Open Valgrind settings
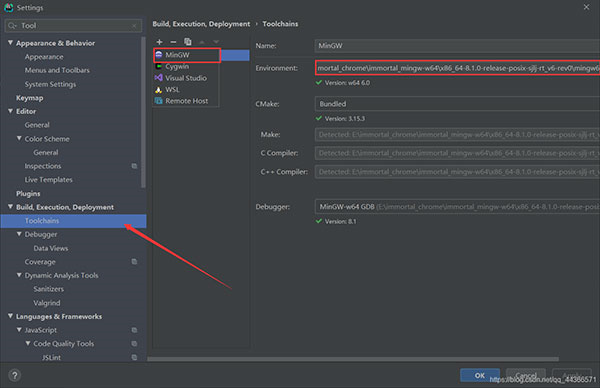Image resolution: width=600 pixels, height=388 pixels. (x=47, y=303)
